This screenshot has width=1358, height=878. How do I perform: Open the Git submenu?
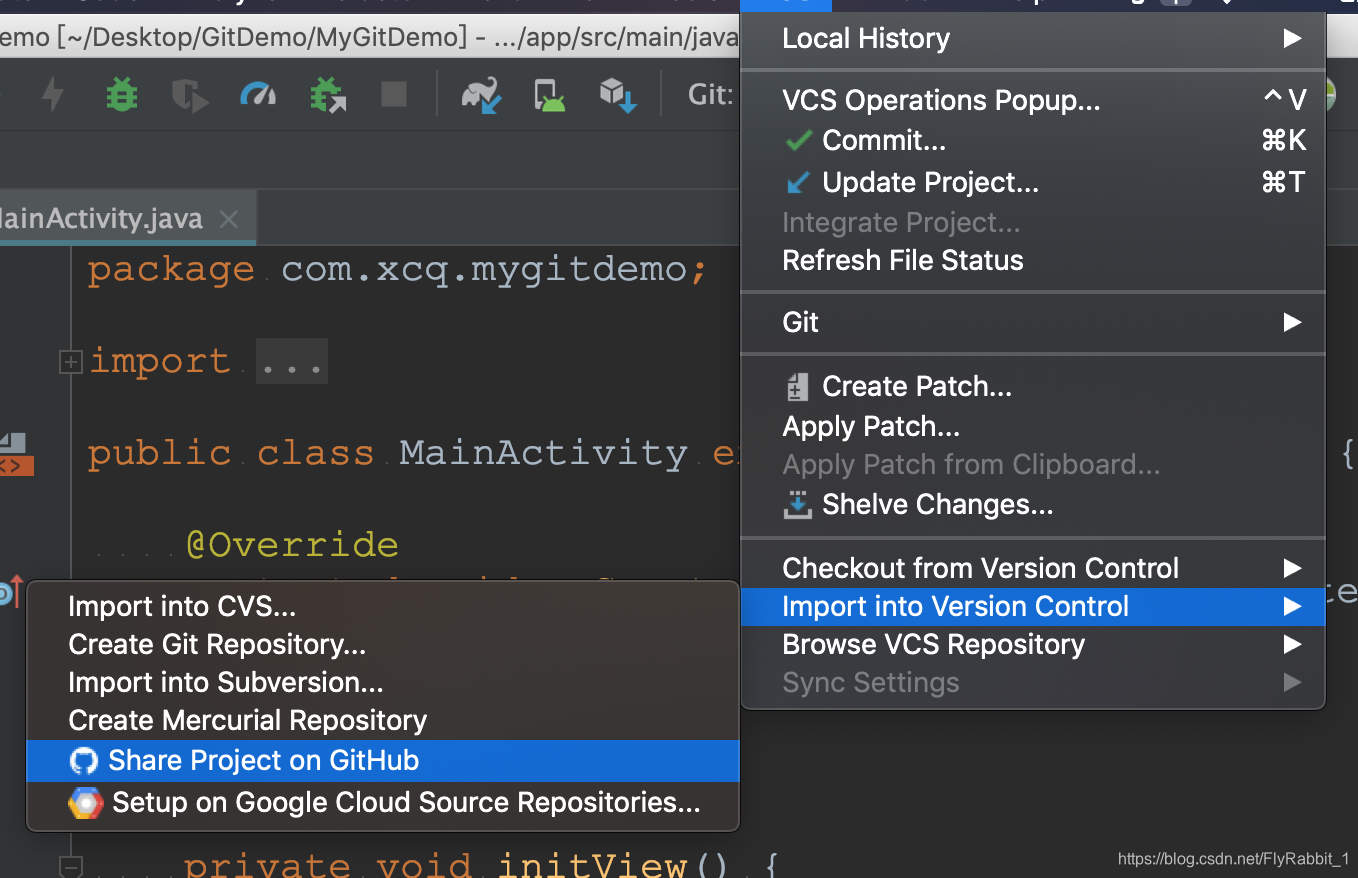click(x=1033, y=322)
